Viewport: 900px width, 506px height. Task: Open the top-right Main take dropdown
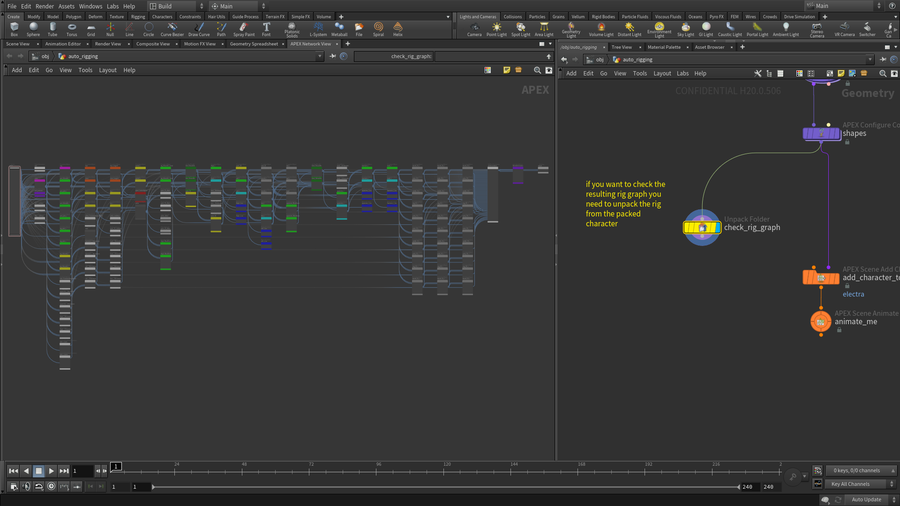point(843,6)
